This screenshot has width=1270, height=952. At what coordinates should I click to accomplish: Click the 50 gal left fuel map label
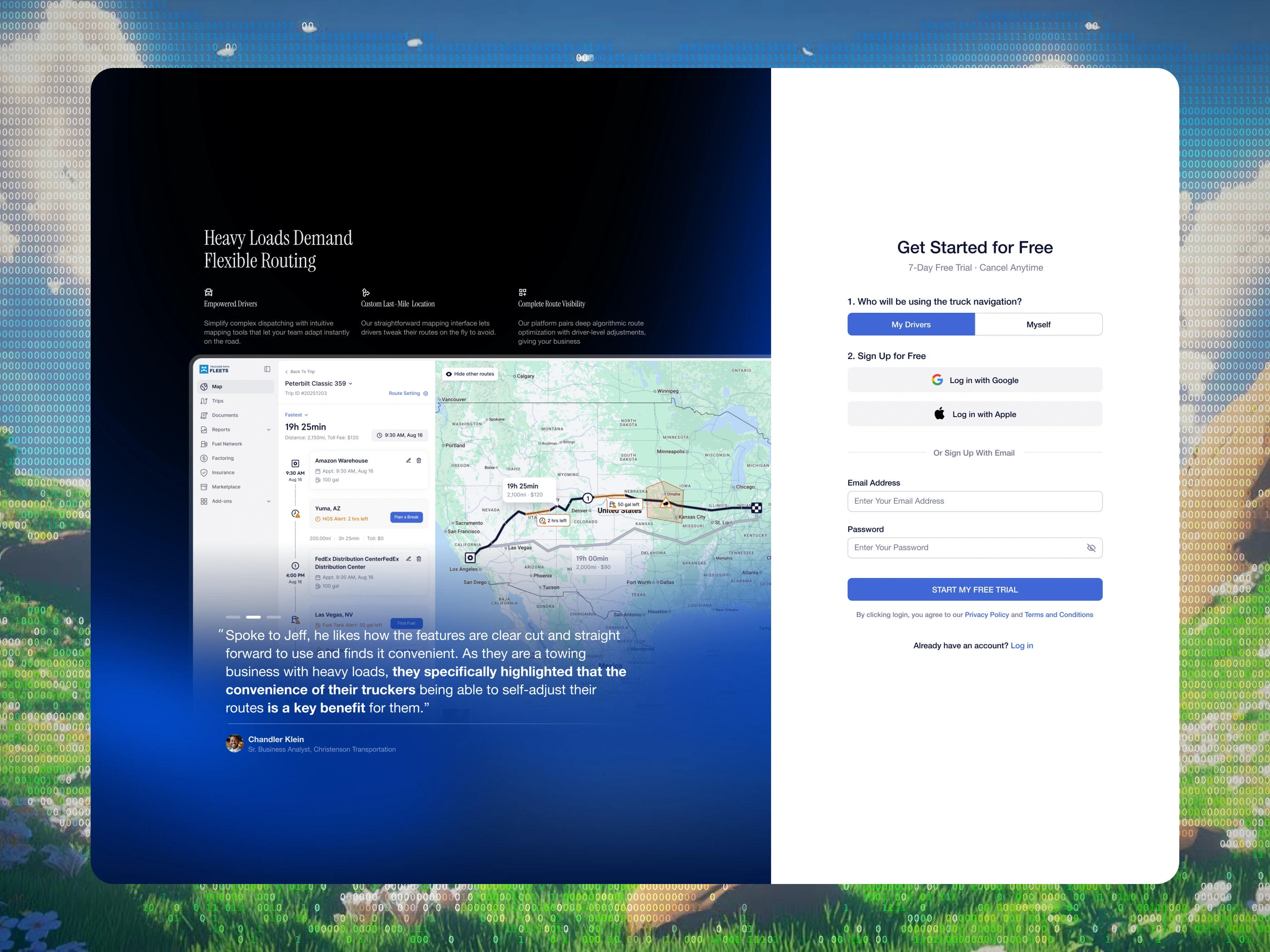[x=625, y=505]
